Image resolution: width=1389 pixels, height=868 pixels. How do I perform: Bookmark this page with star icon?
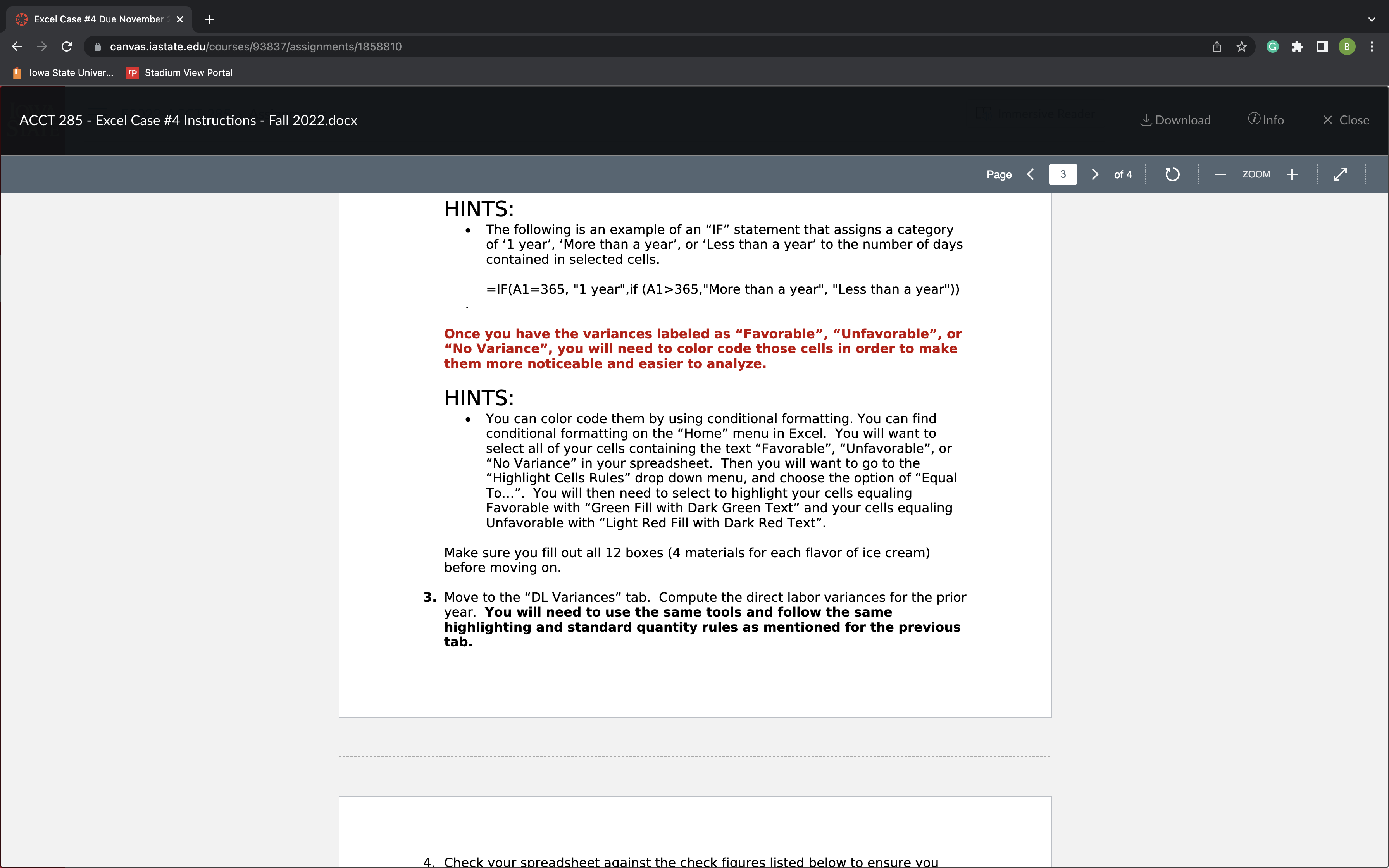(1241, 46)
